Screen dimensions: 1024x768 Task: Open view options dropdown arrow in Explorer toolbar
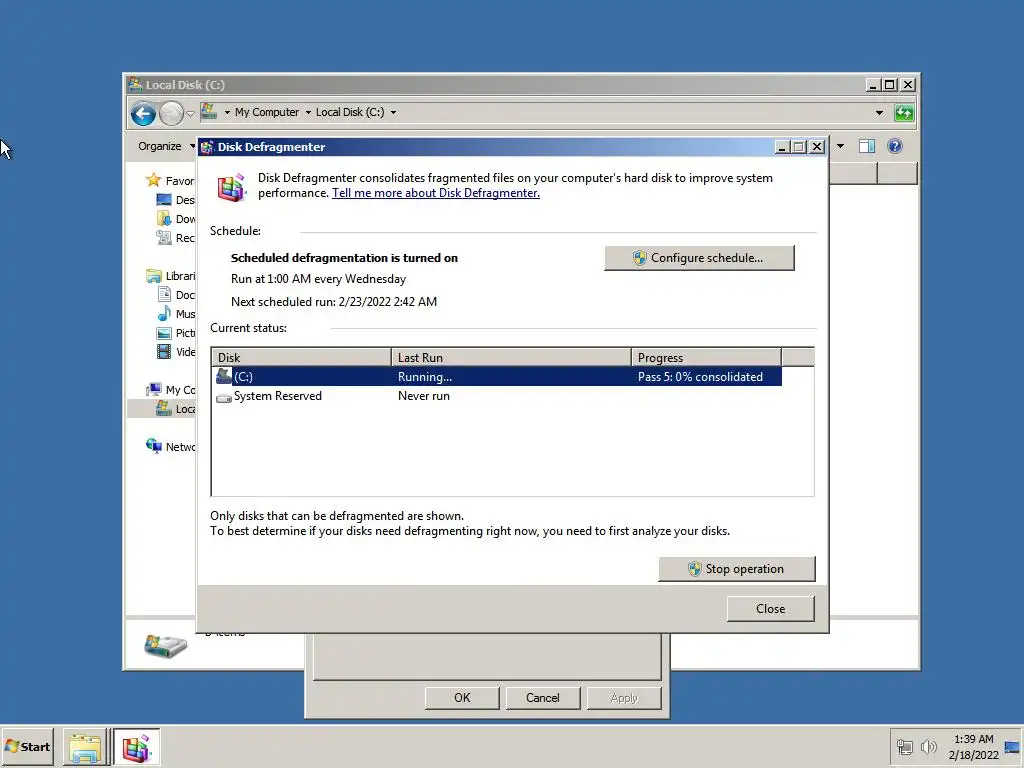click(x=840, y=146)
